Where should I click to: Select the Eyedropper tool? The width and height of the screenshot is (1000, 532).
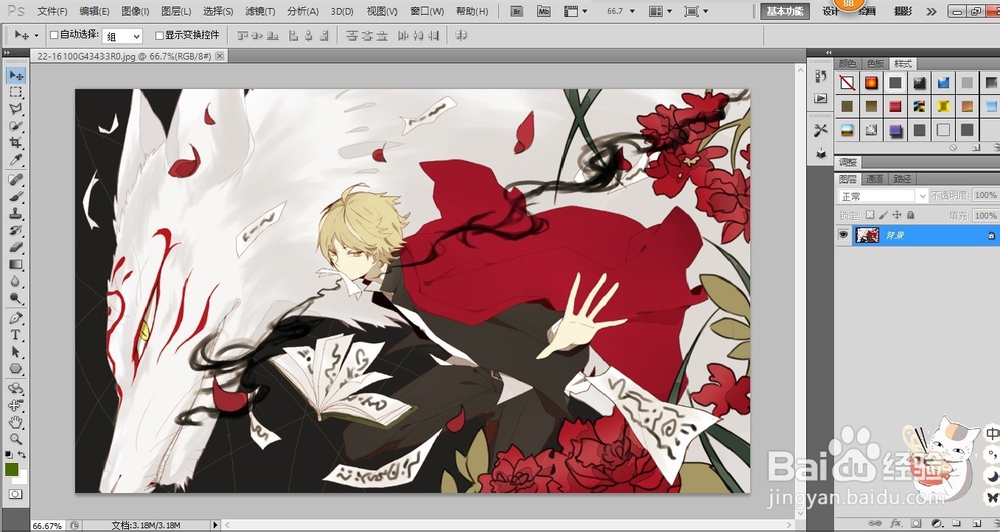16,159
